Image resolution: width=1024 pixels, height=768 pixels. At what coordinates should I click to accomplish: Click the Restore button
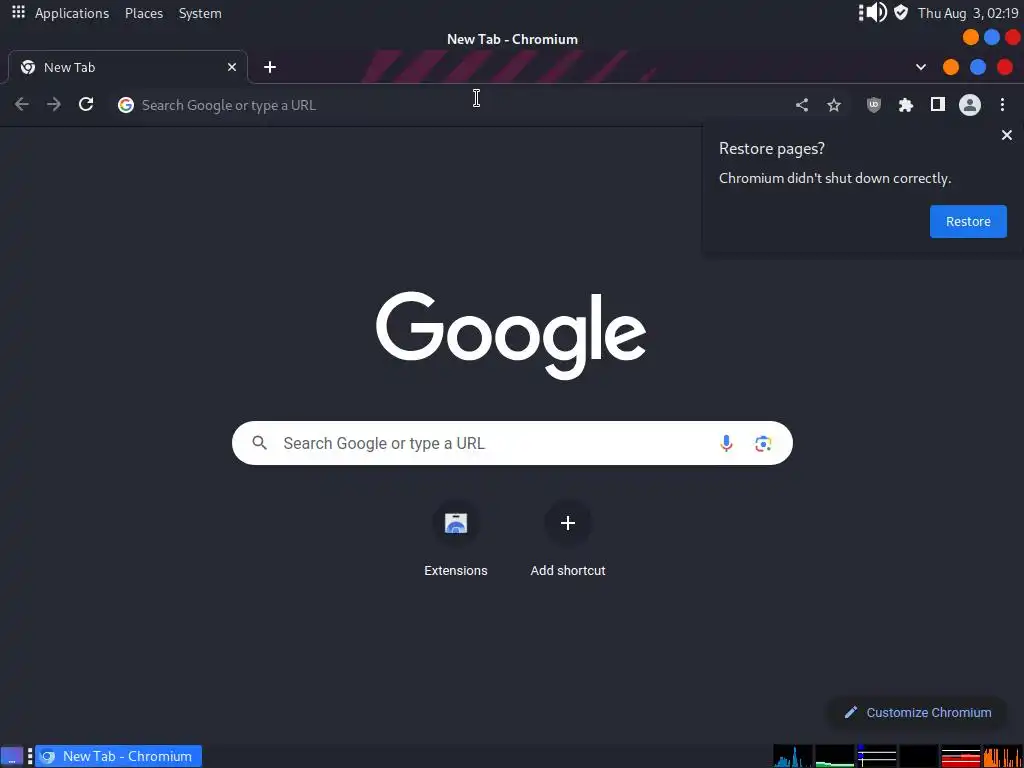coord(968,221)
